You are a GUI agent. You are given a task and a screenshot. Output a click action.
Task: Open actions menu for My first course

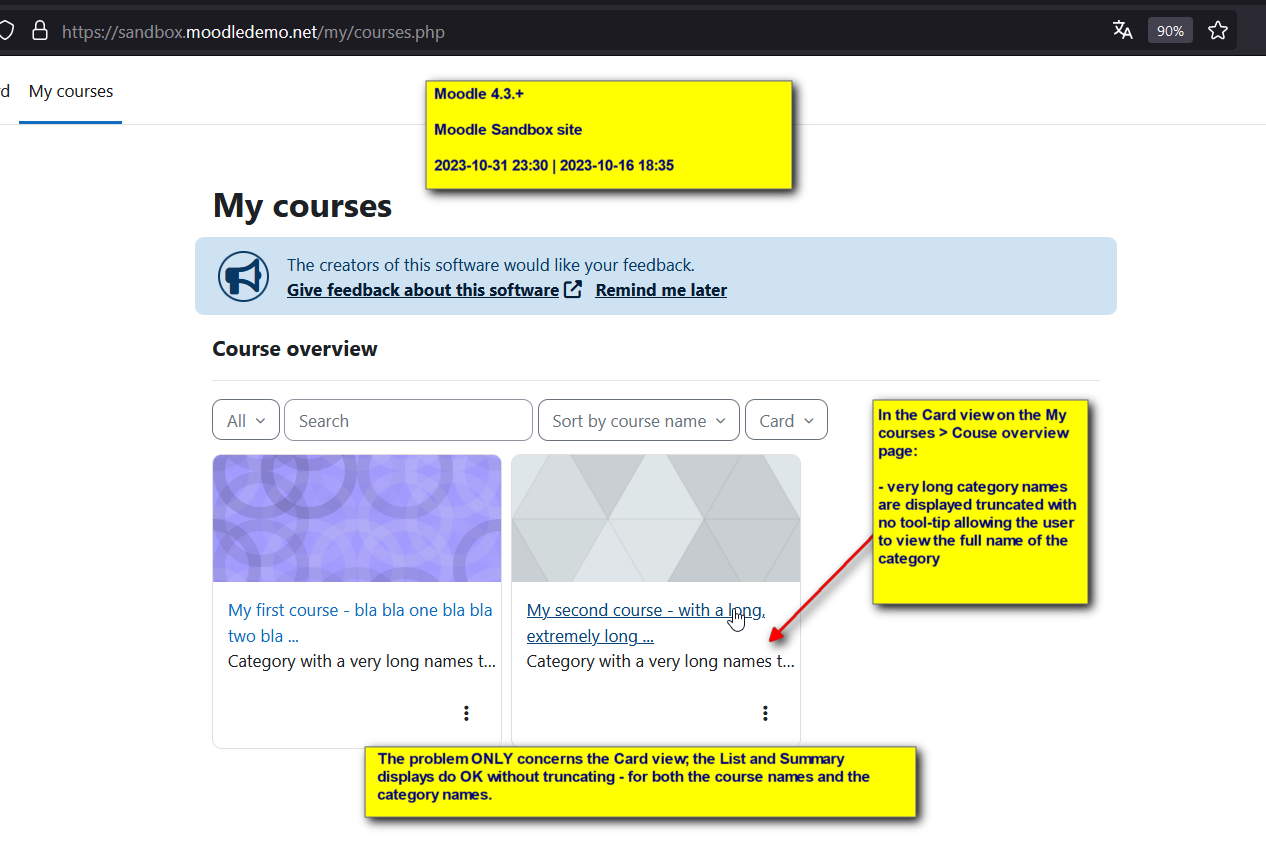(x=466, y=713)
